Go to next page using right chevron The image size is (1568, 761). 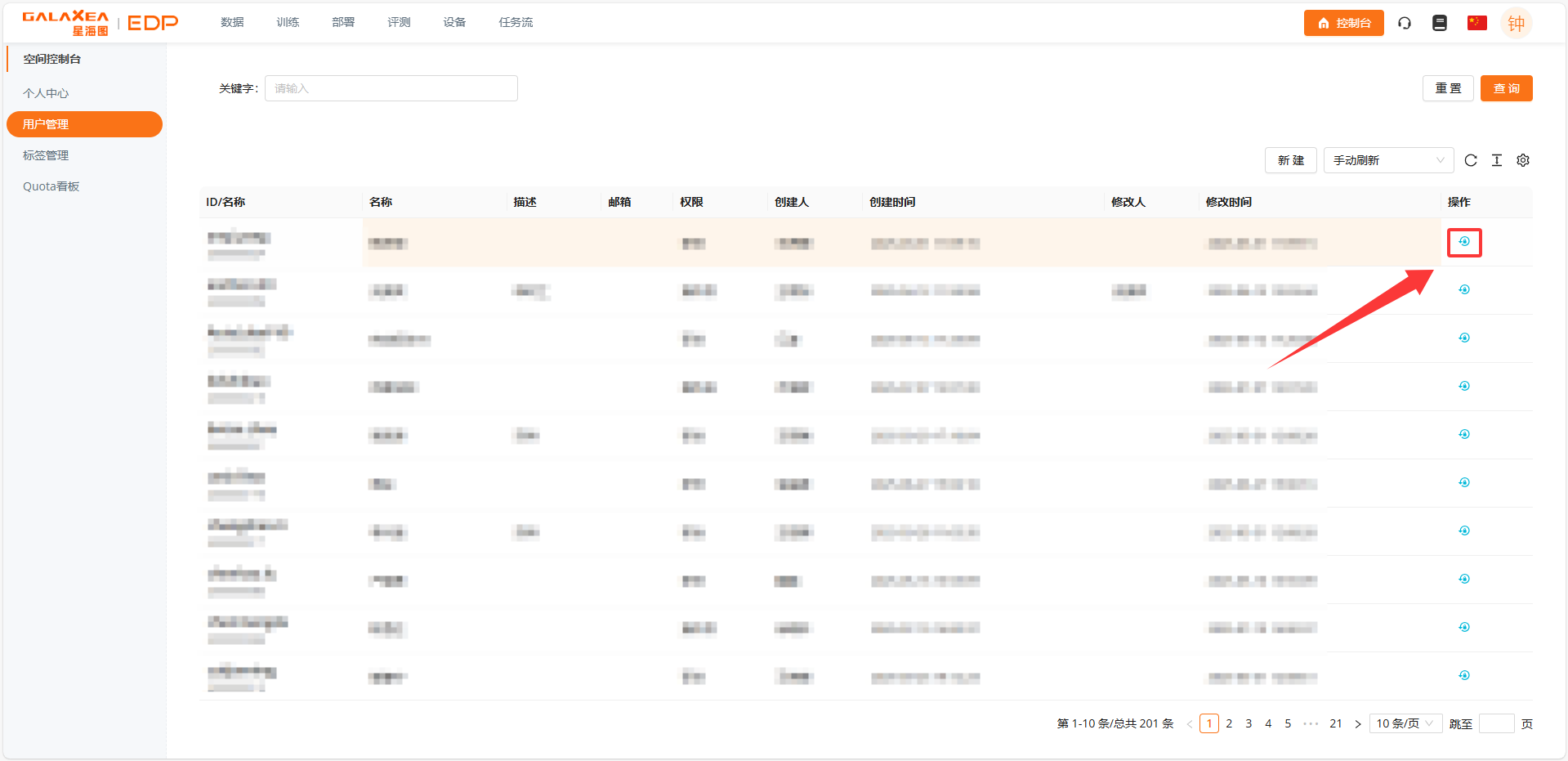coord(1358,723)
